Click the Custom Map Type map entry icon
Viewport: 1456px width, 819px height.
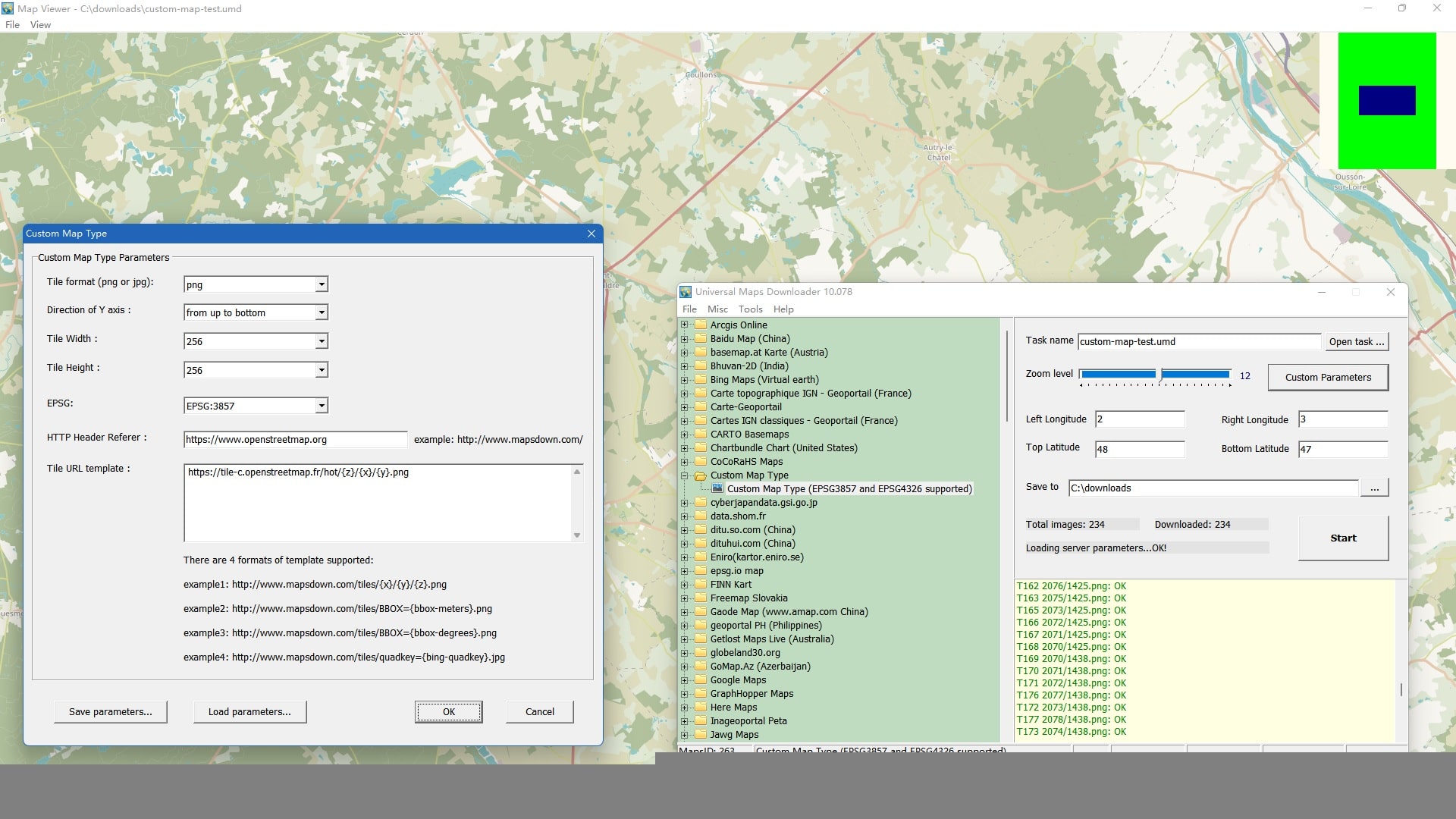[717, 489]
